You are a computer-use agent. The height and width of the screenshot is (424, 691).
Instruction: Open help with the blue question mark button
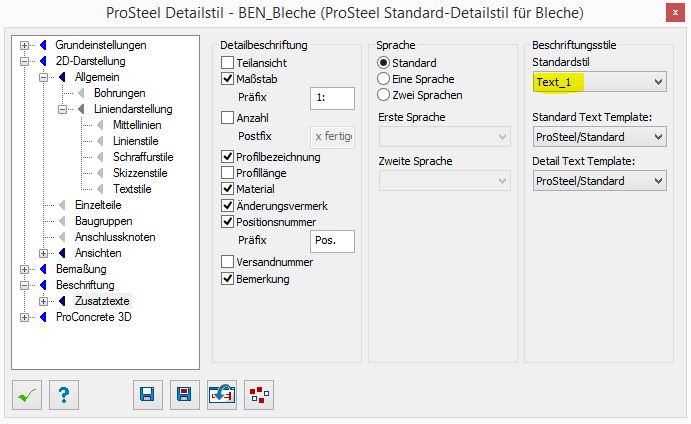click(64, 395)
